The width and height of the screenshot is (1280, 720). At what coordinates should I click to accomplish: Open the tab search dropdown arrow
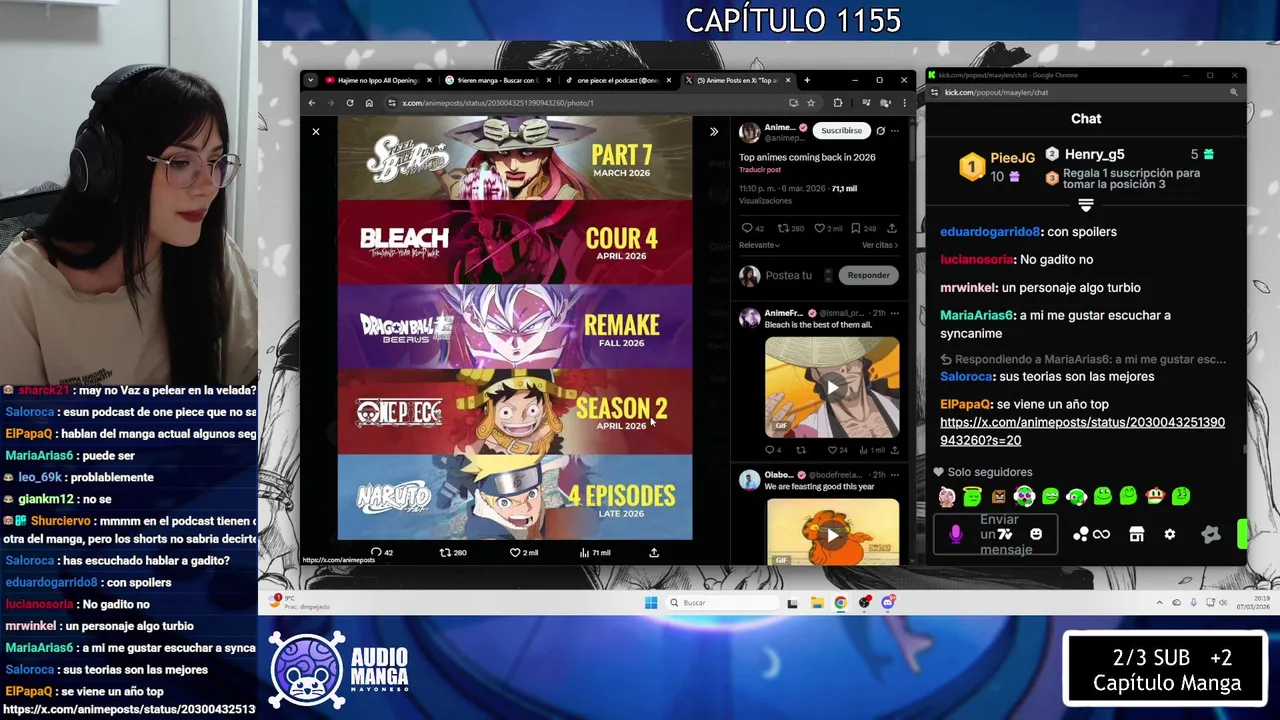click(x=310, y=80)
